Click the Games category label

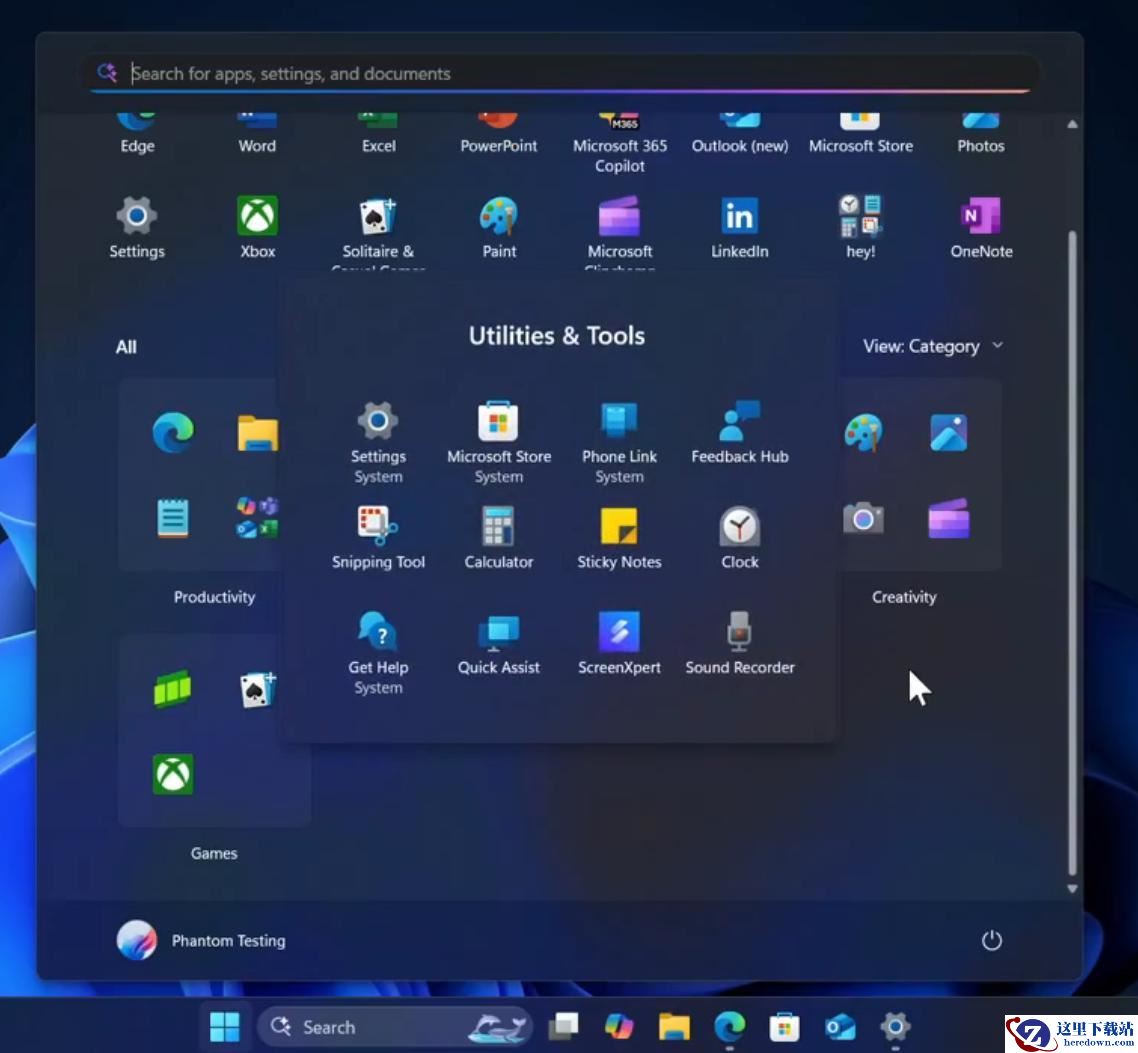click(213, 853)
